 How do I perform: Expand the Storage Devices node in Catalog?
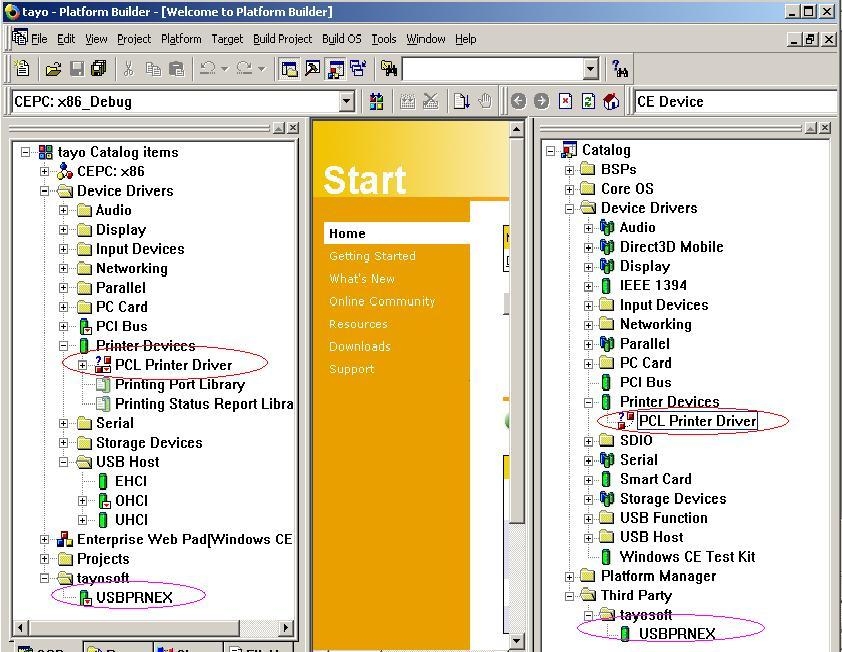tap(589, 498)
